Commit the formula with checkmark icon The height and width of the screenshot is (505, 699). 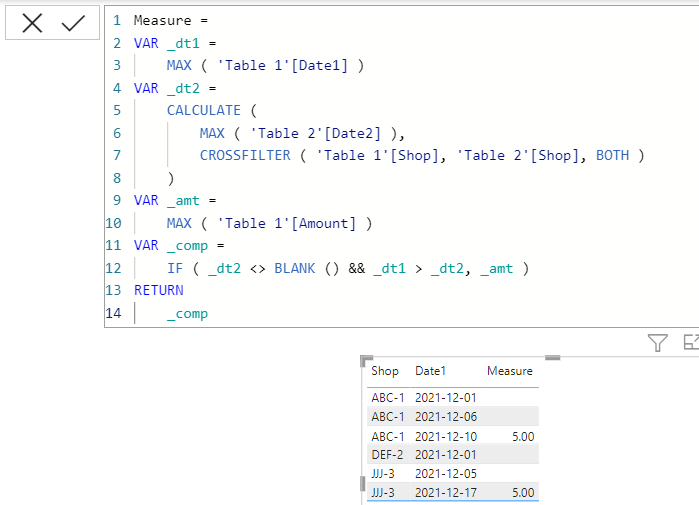(x=73, y=23)
